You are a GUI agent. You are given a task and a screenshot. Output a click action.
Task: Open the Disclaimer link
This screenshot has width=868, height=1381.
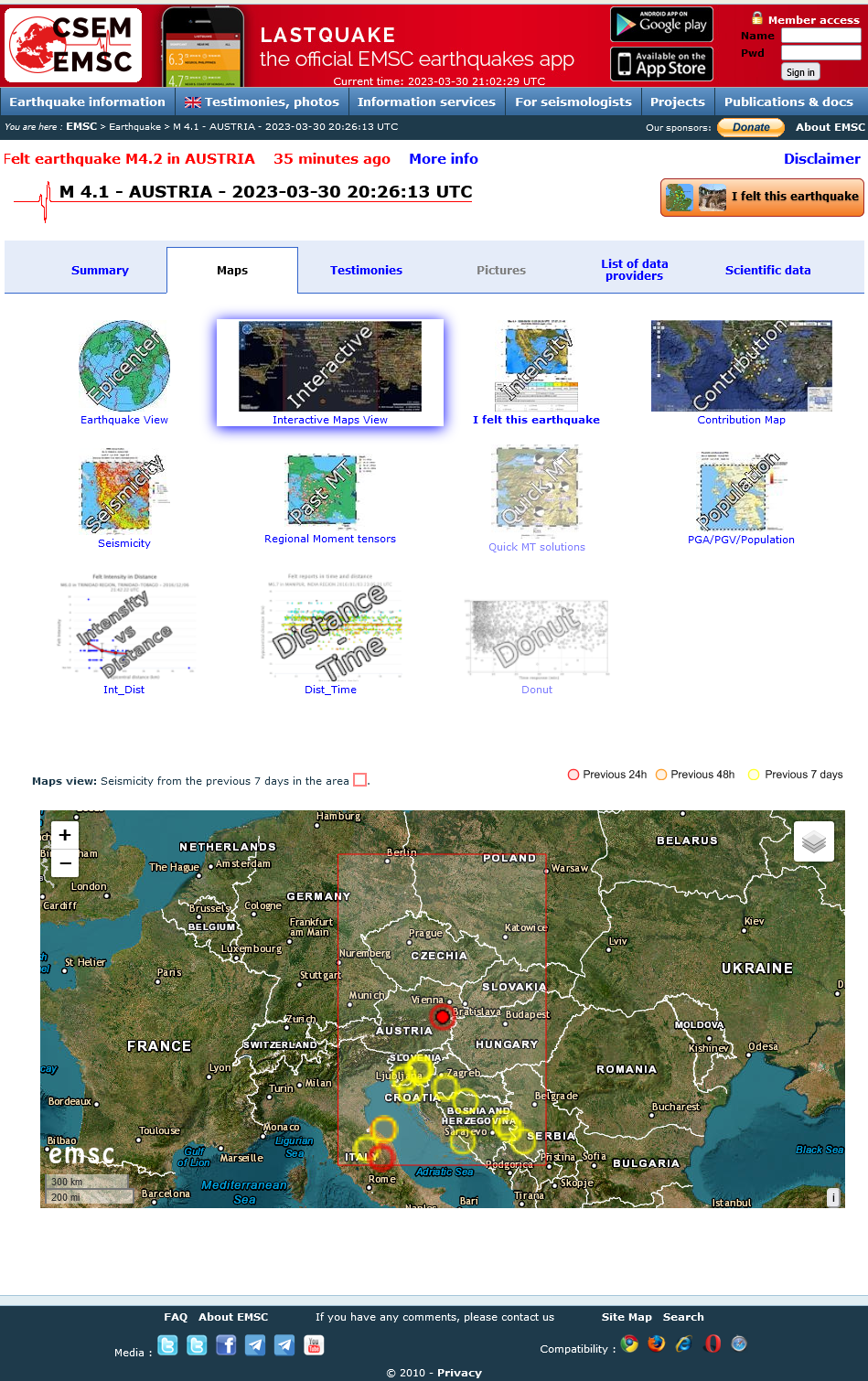click(822, 159)
